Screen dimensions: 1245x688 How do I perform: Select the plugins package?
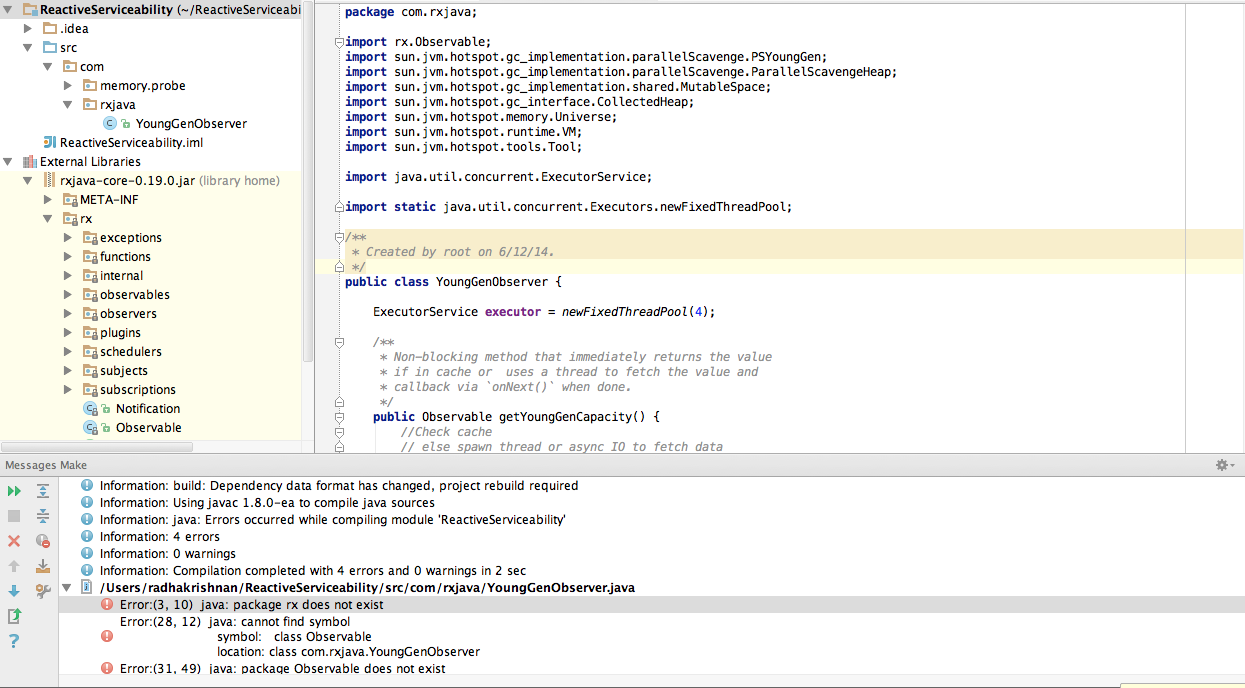[x=120, y=333]
